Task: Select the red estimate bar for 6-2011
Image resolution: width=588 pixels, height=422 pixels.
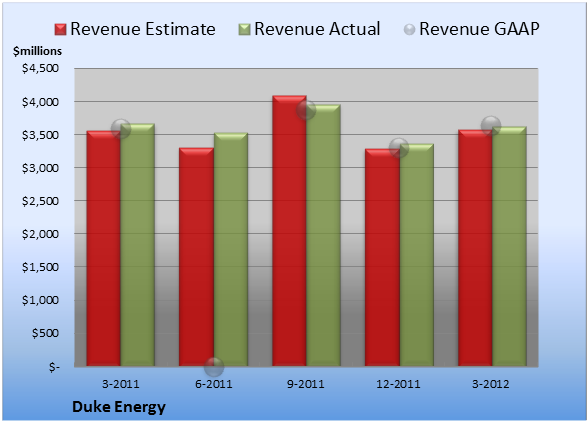Action: click(x=196, y=257)
